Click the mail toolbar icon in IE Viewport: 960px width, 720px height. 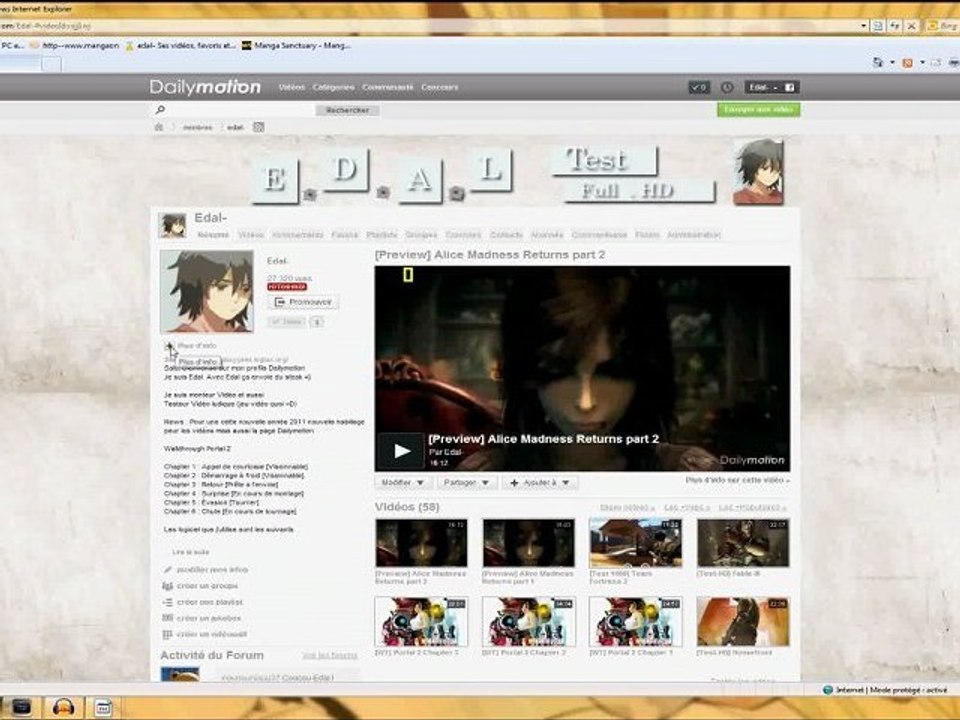[x=936, y=62]
